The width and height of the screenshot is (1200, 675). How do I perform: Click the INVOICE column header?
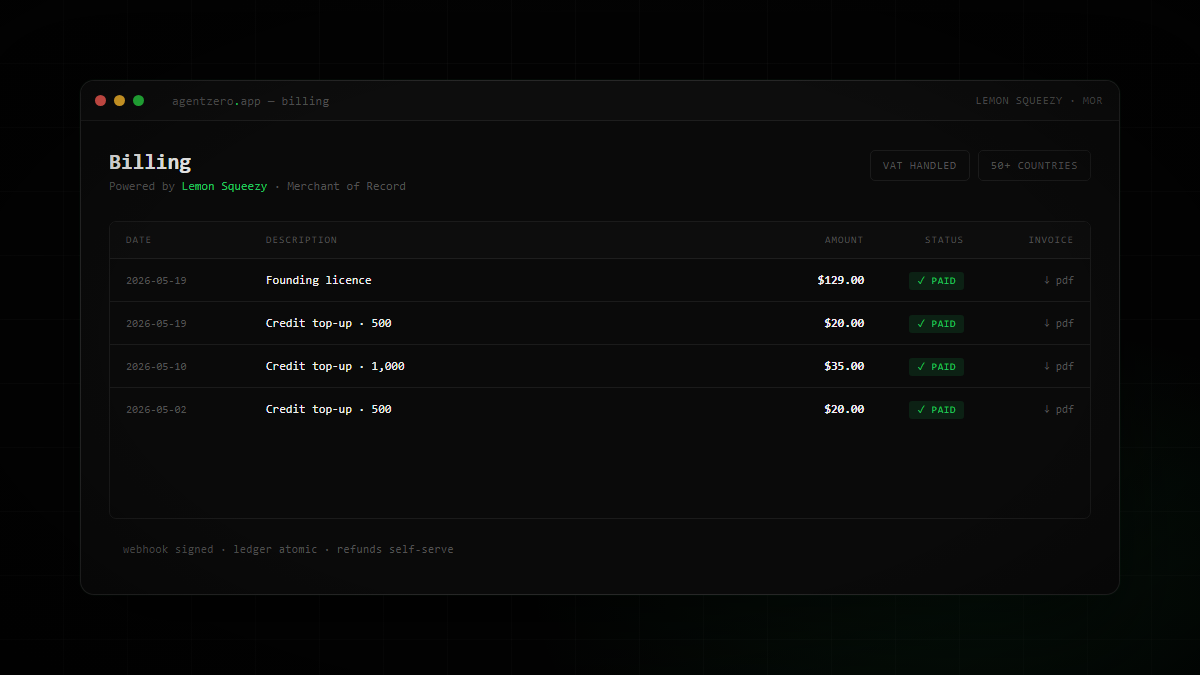1051,240
